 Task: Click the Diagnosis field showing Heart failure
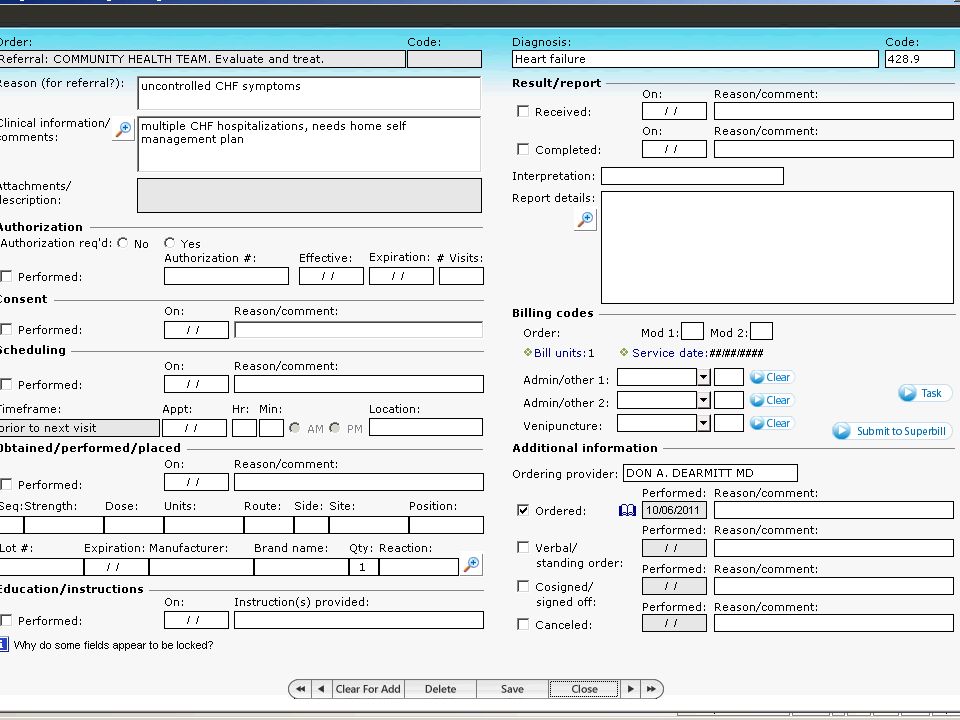(695, 59)
